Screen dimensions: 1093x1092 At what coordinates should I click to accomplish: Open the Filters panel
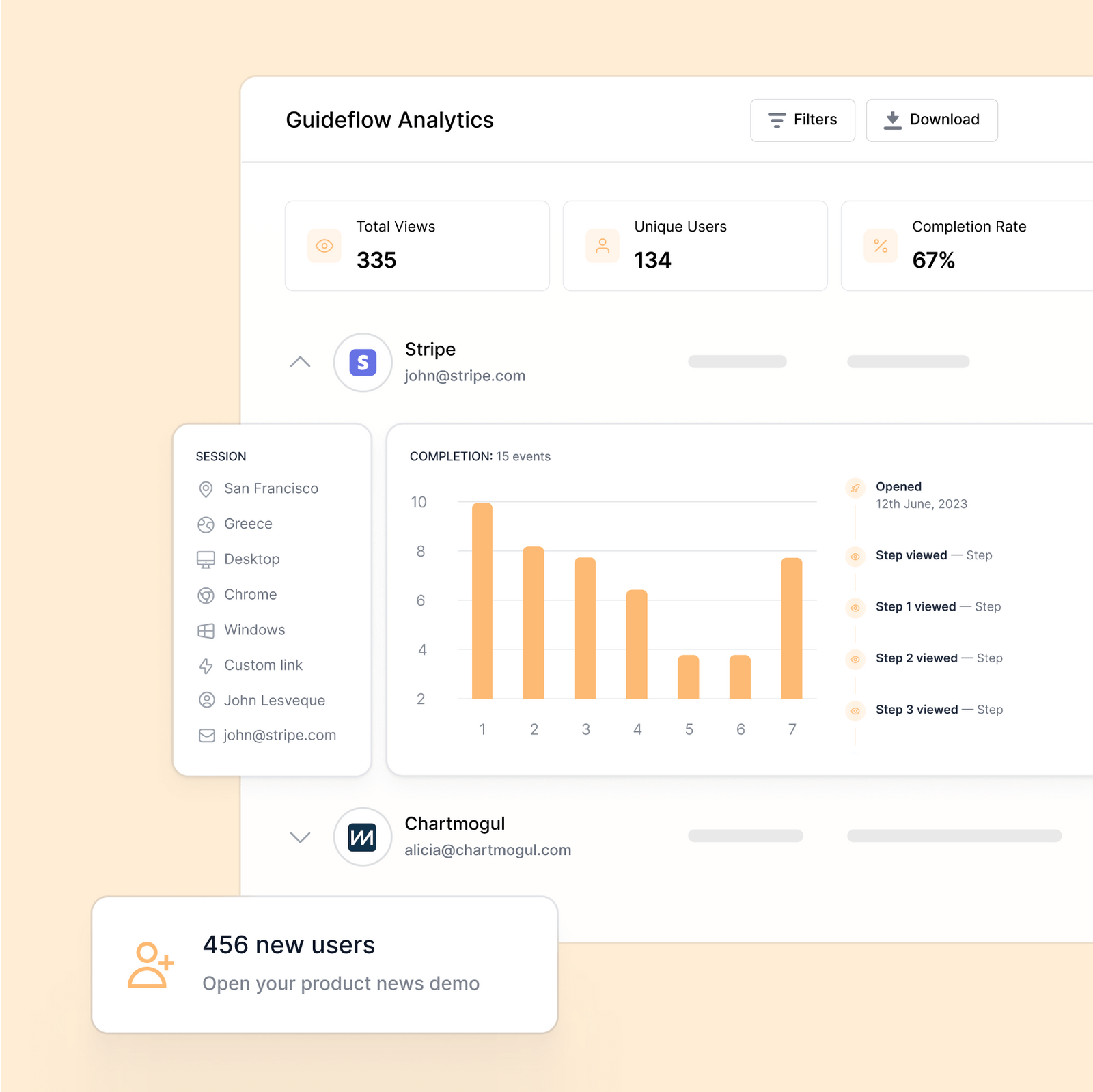point(803,120)
